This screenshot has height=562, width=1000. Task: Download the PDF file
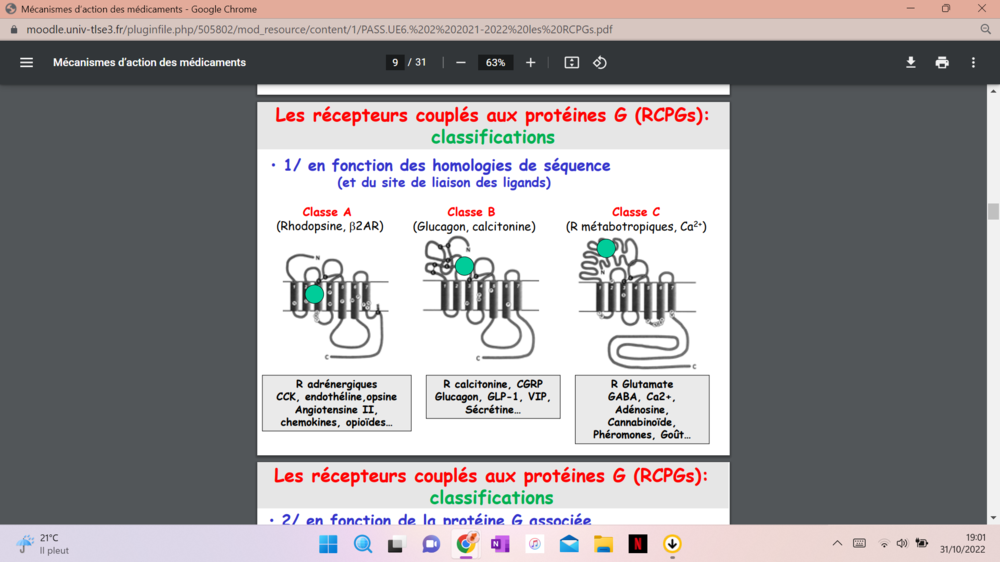tap(911, 63)
